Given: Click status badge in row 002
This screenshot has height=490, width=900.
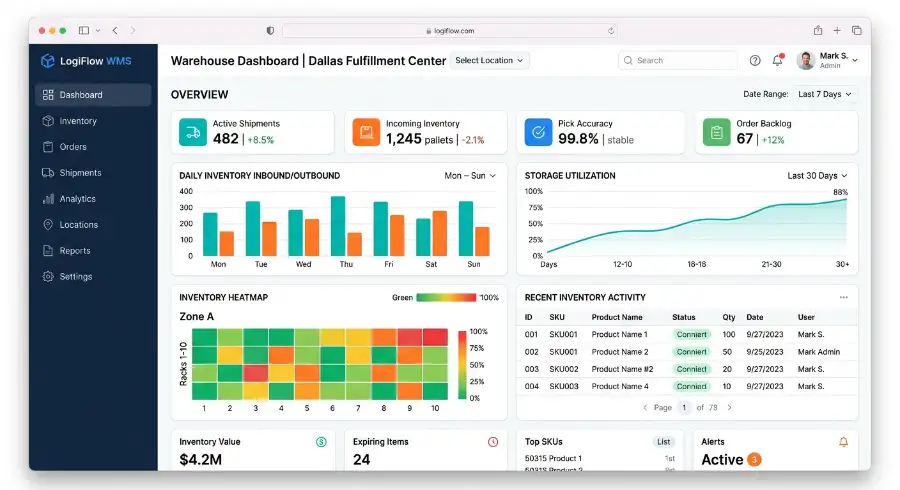Looking at the screenshot, I should 692,352.
